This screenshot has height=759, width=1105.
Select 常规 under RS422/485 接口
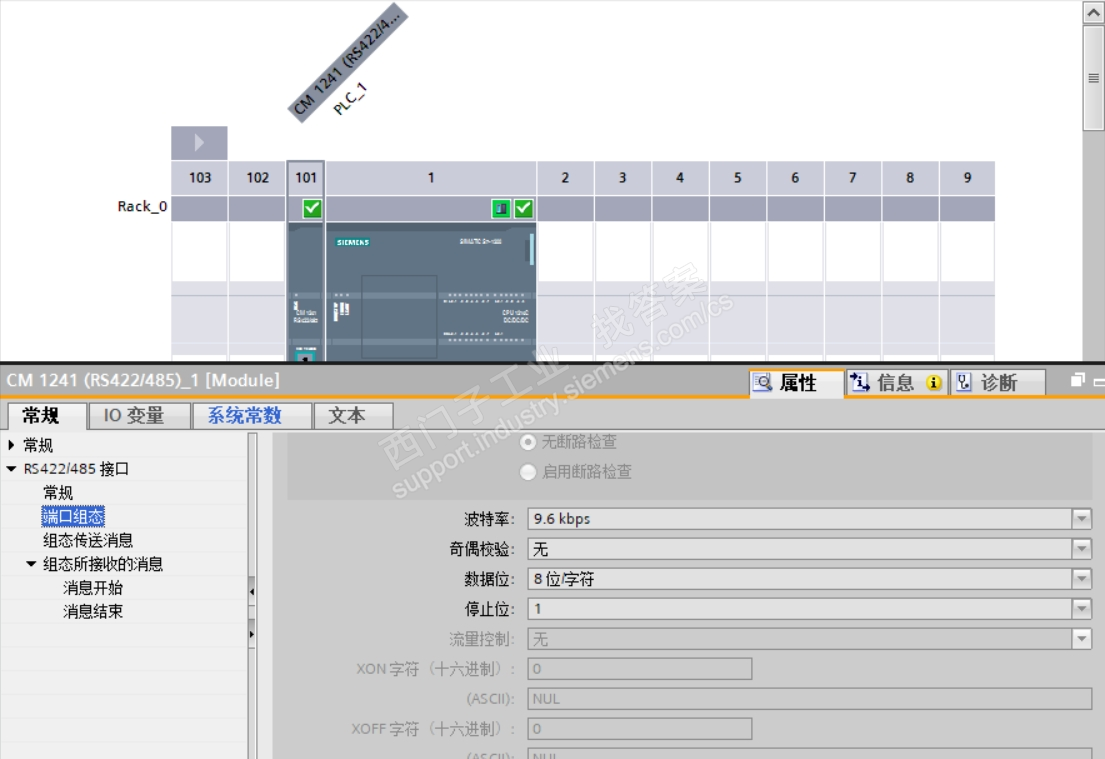point(58,493)
